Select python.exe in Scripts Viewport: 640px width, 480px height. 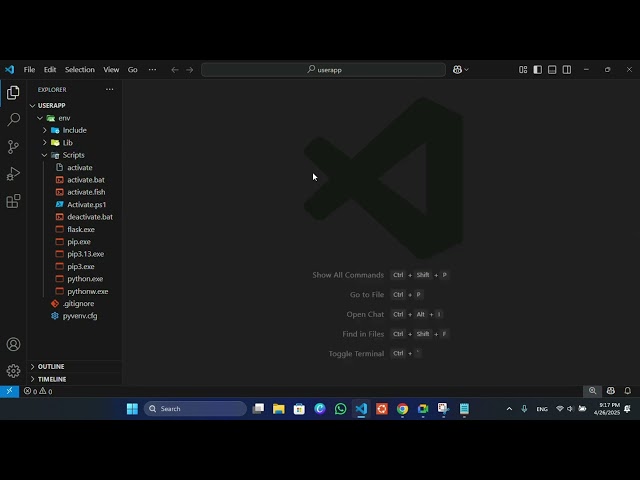[x=74, y=279]
